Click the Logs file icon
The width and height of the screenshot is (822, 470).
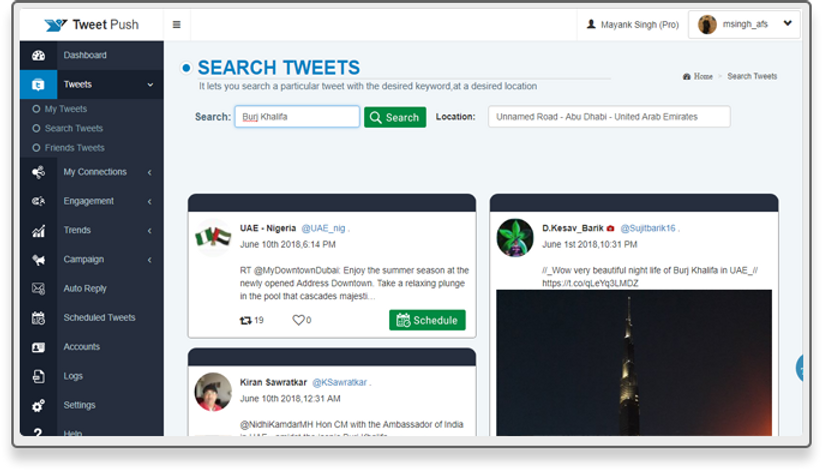point(38,376)
